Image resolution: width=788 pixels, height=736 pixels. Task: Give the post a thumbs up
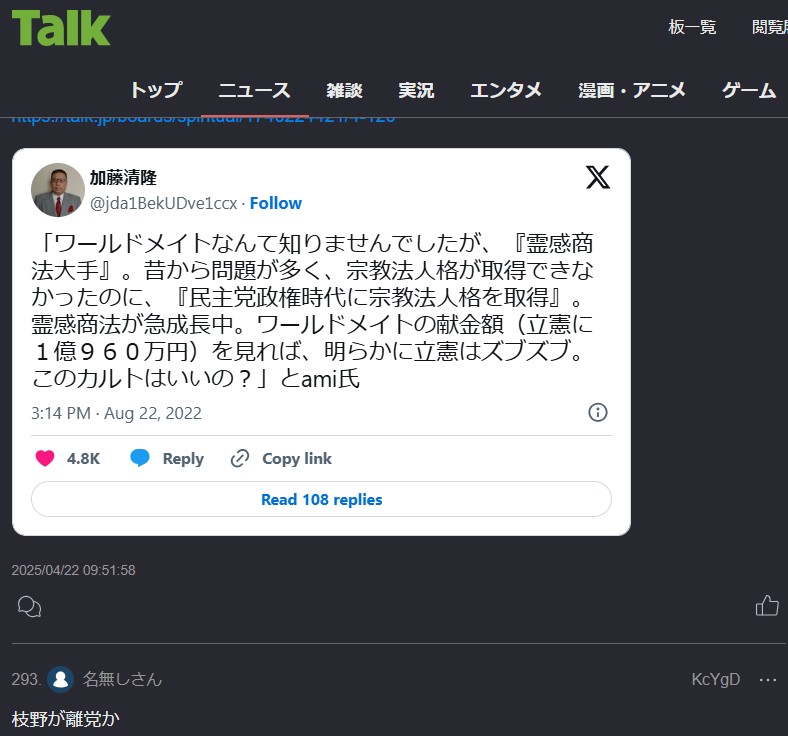click(x=767, y=605)
